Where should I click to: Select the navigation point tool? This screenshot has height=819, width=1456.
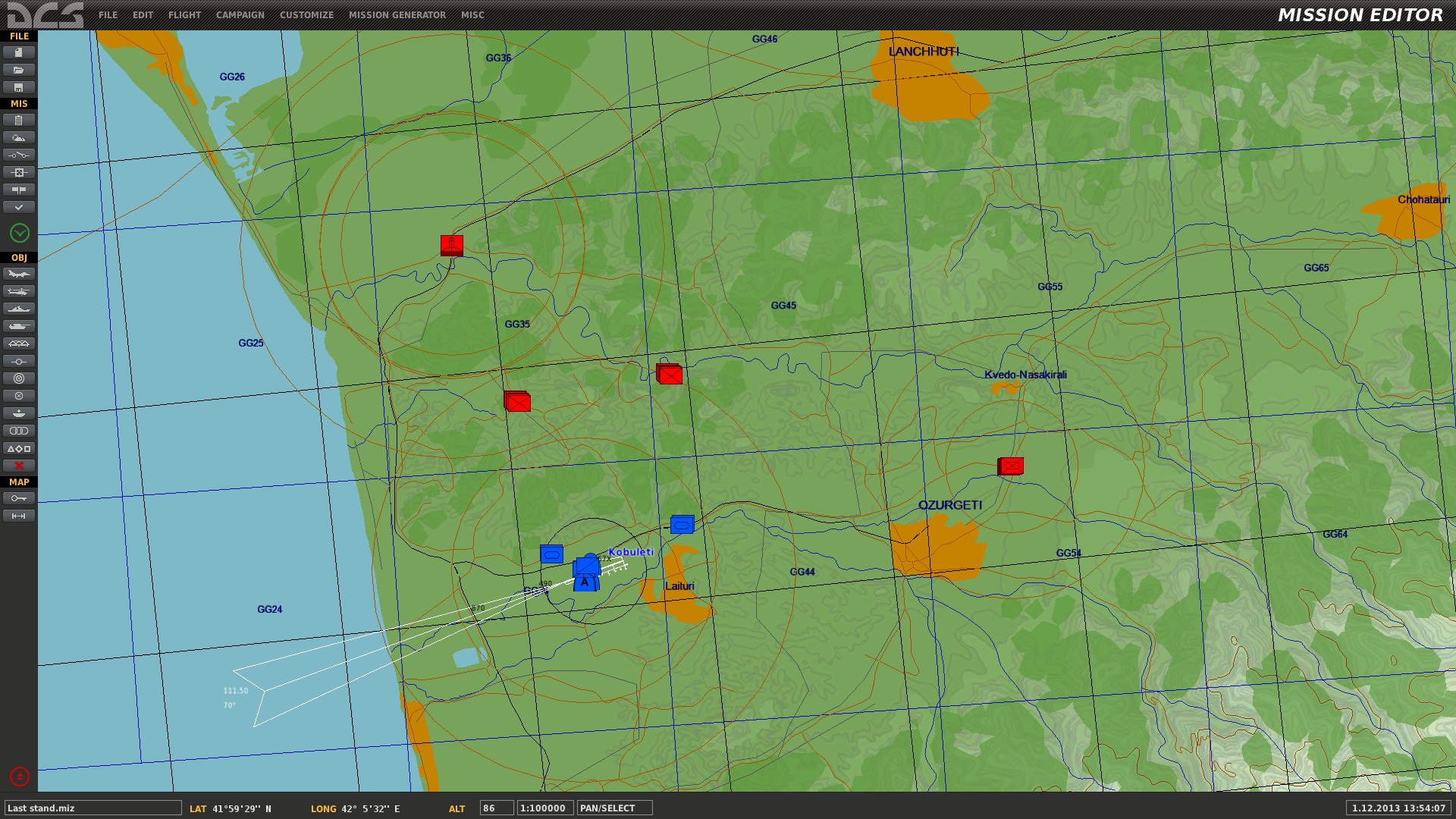pyautogui.click(x=19, y=361)
